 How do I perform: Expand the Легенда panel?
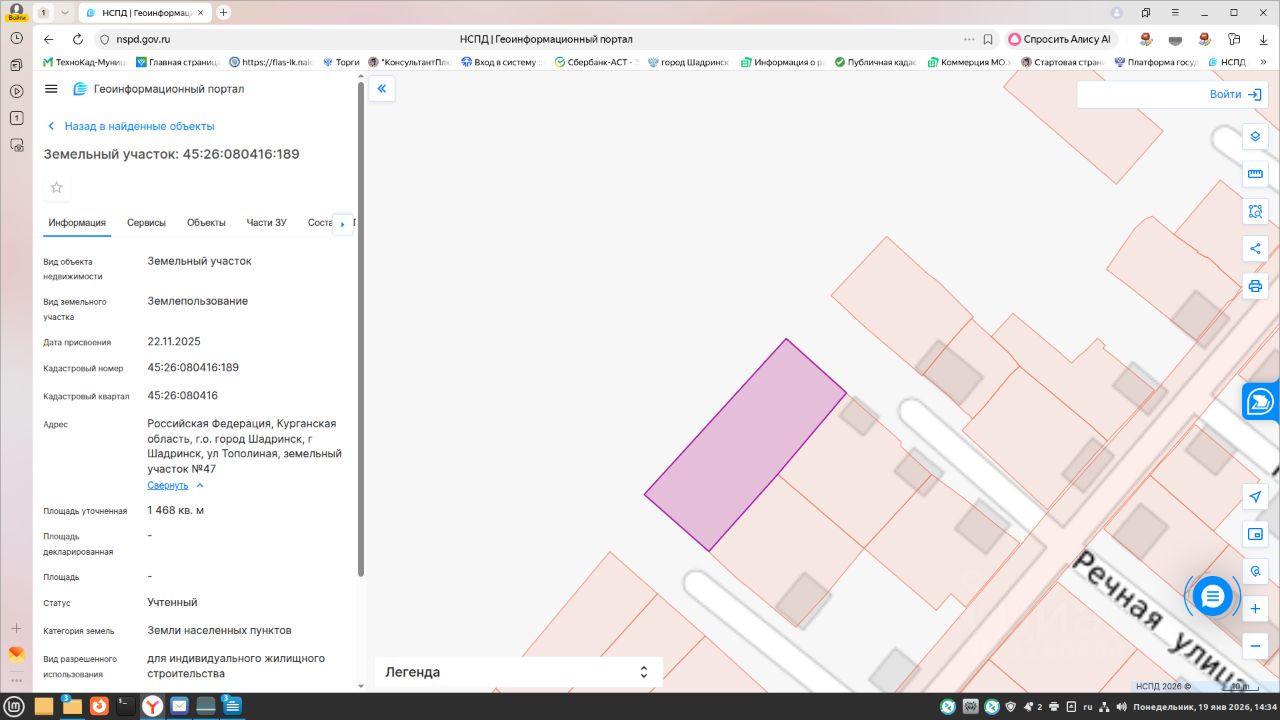(518, 672)
